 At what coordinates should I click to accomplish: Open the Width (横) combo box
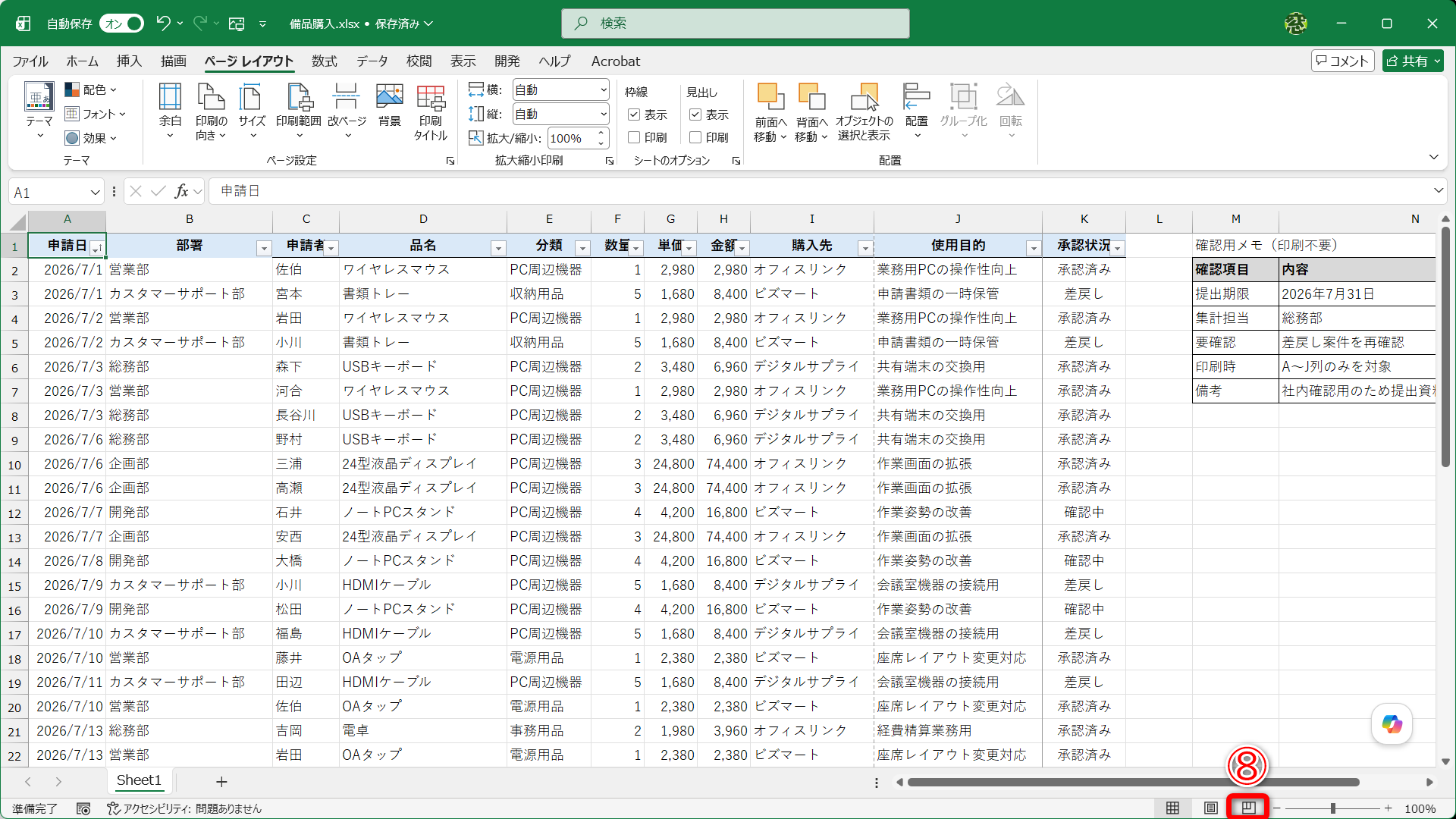pos(560,89)
